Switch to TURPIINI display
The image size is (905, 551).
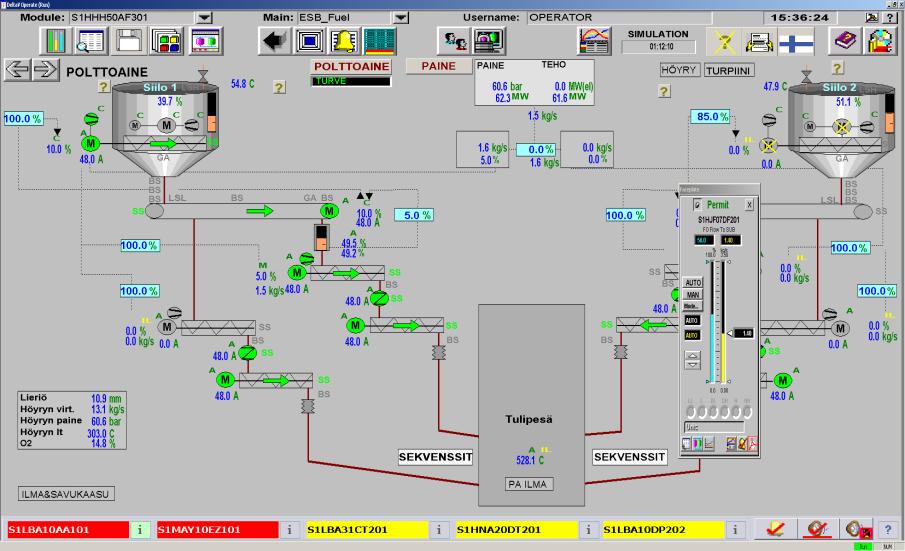tap(728, 70)
